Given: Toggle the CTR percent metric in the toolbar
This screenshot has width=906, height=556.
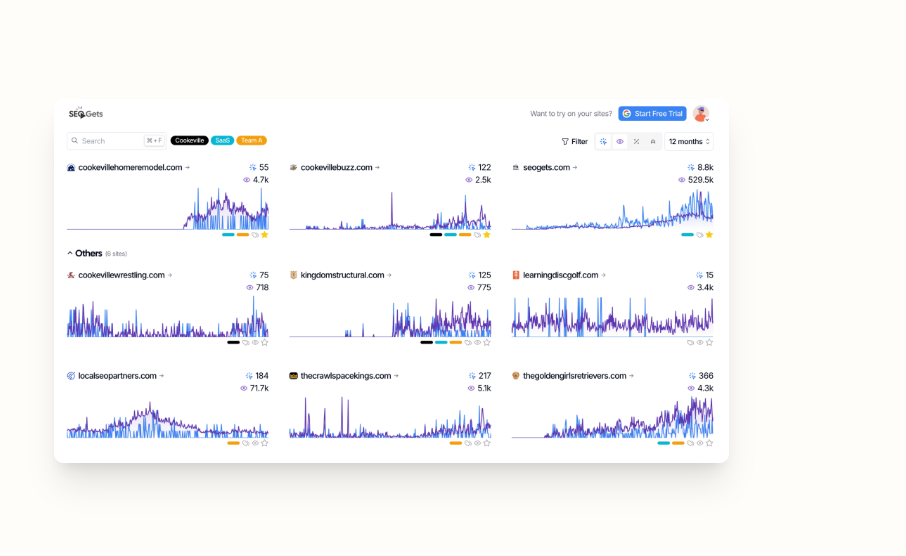Looking at the screenshot, I should click(636, 142).
